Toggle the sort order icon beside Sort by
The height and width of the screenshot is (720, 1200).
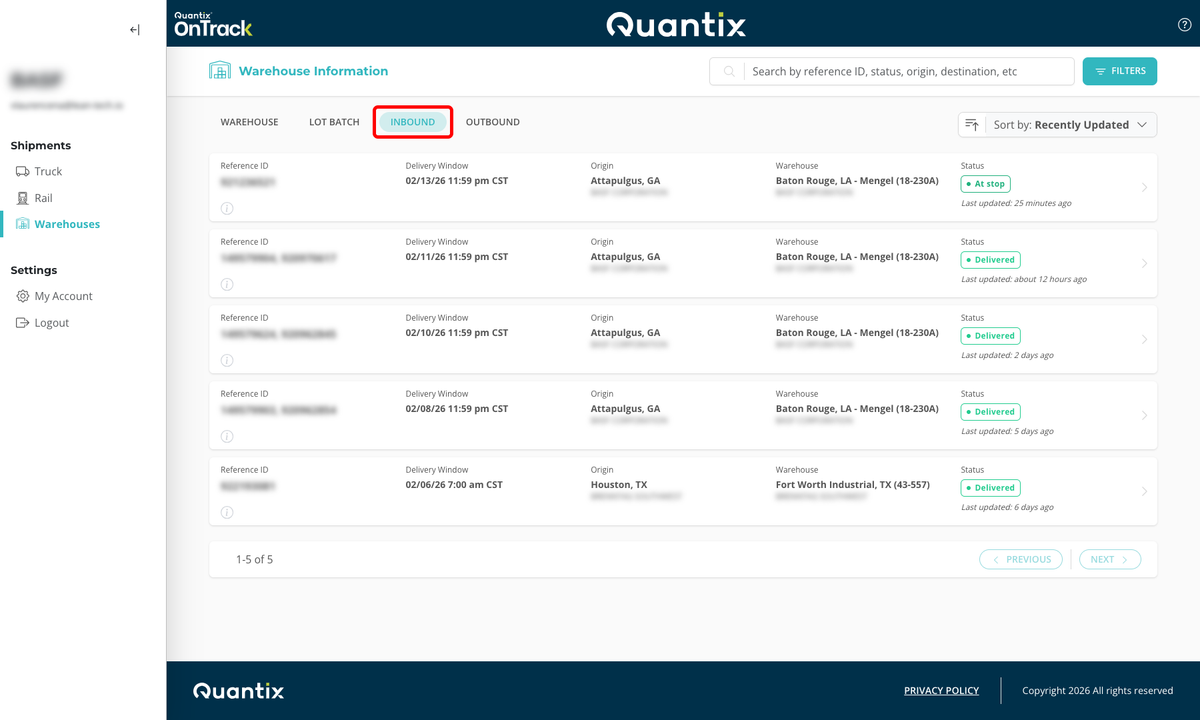pos(971,124)
